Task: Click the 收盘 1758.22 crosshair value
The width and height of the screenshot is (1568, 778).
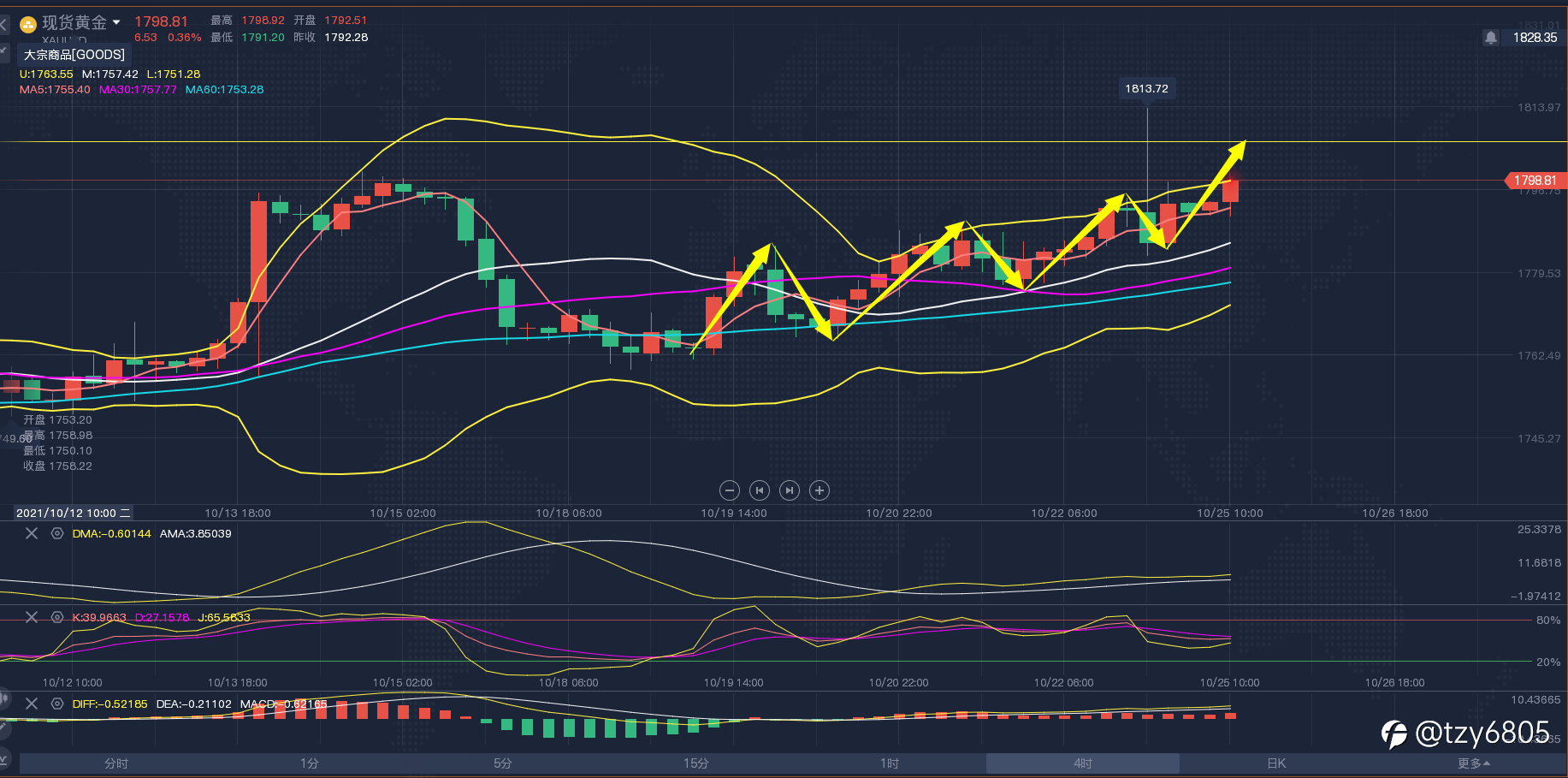Action: pos(57,466)
